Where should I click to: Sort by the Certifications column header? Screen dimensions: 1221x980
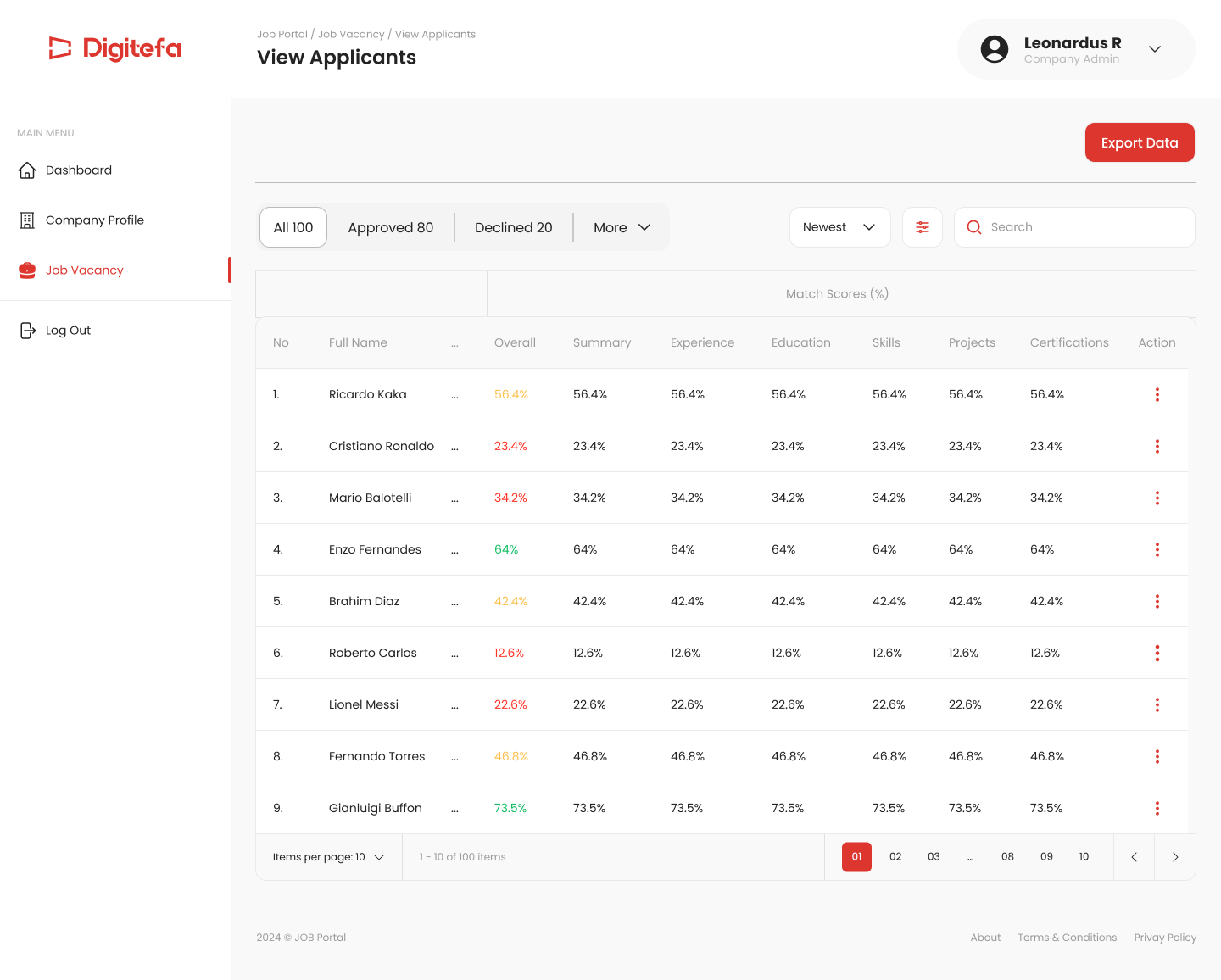click(1069, 343)
